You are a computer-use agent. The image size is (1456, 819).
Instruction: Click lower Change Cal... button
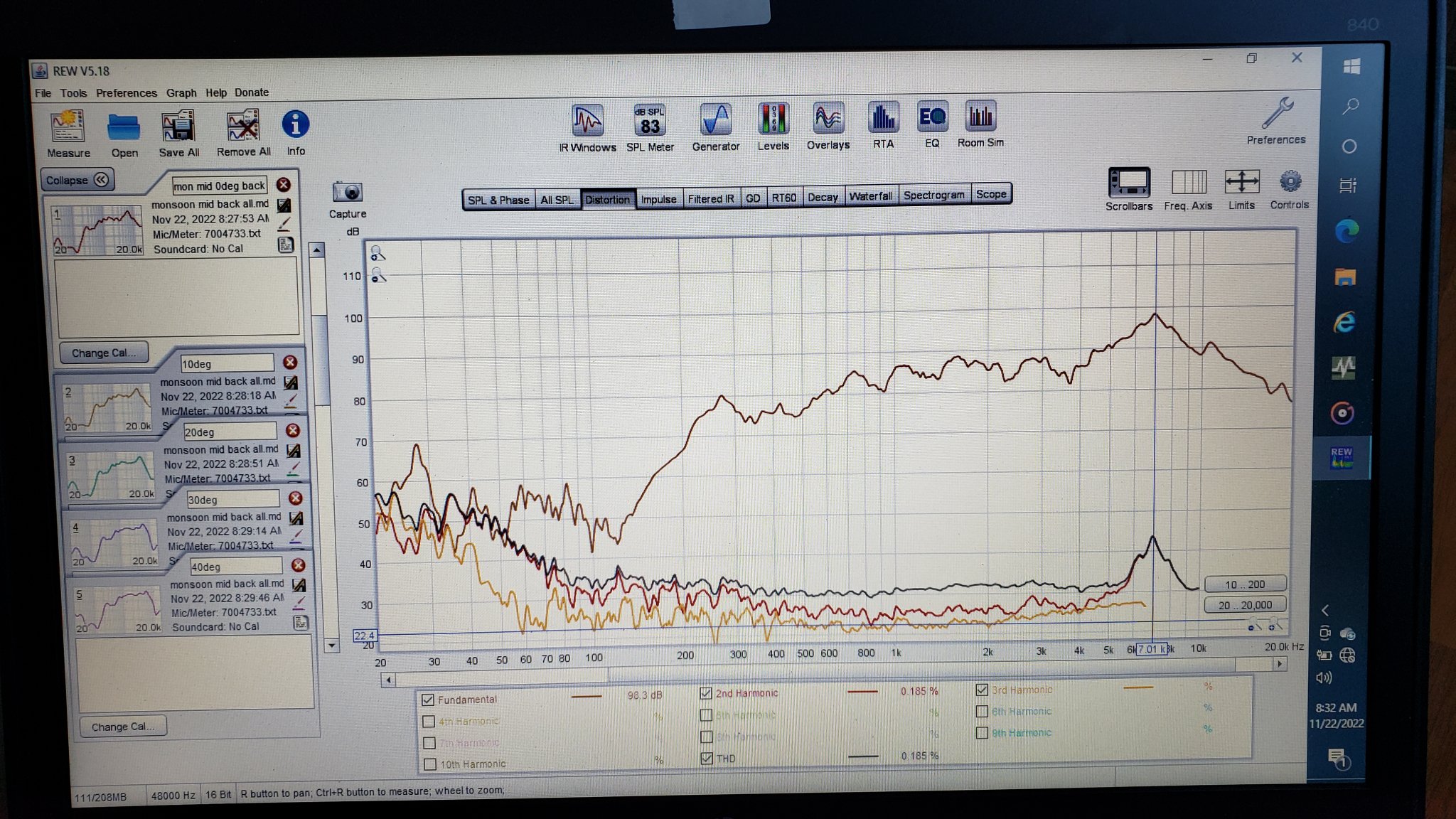pyautogui.click(x=122, y=727)
